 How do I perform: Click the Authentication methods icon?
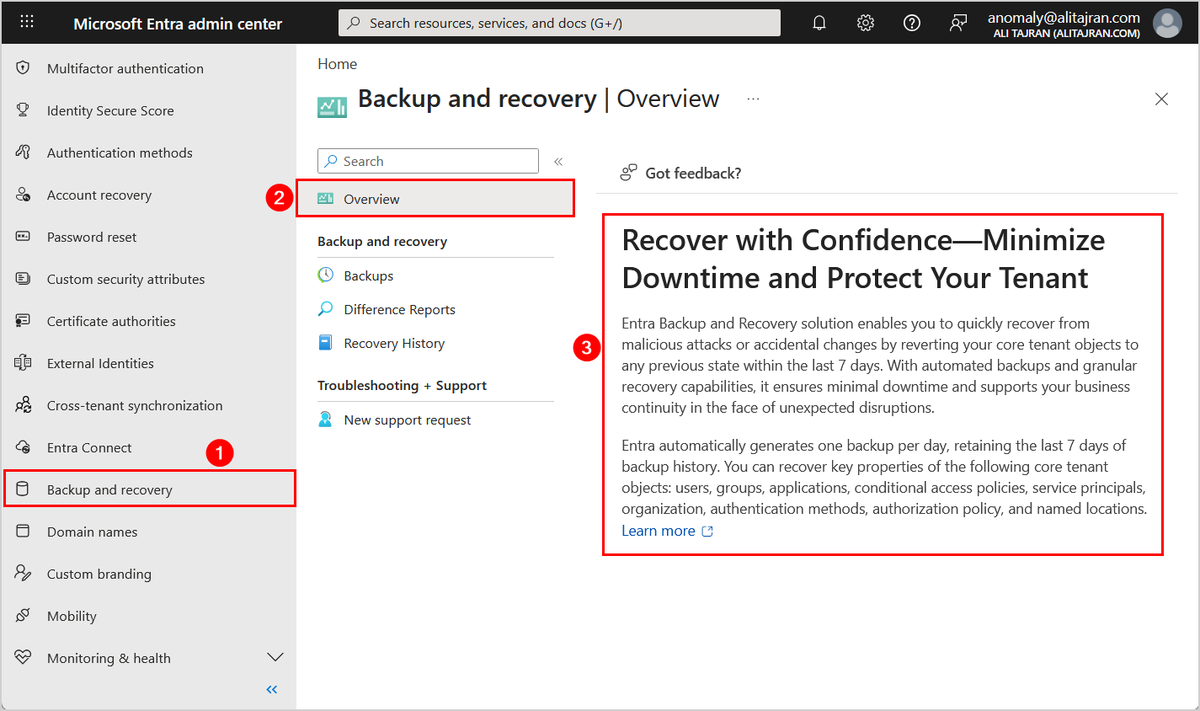tap(24, 153)
